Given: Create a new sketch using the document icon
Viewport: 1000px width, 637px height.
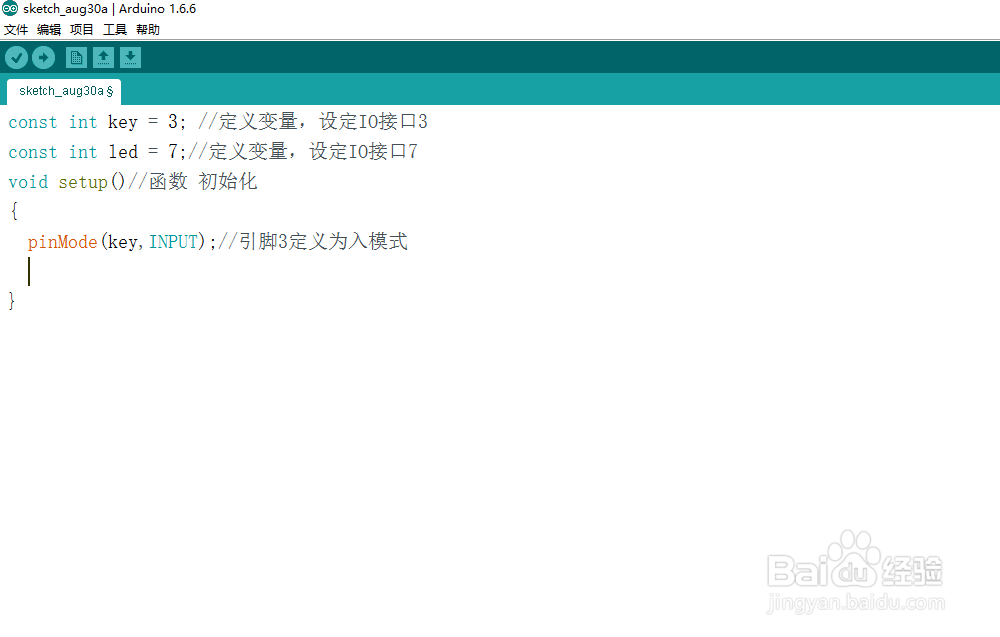Looking at the screenshot, I should 76,57.
